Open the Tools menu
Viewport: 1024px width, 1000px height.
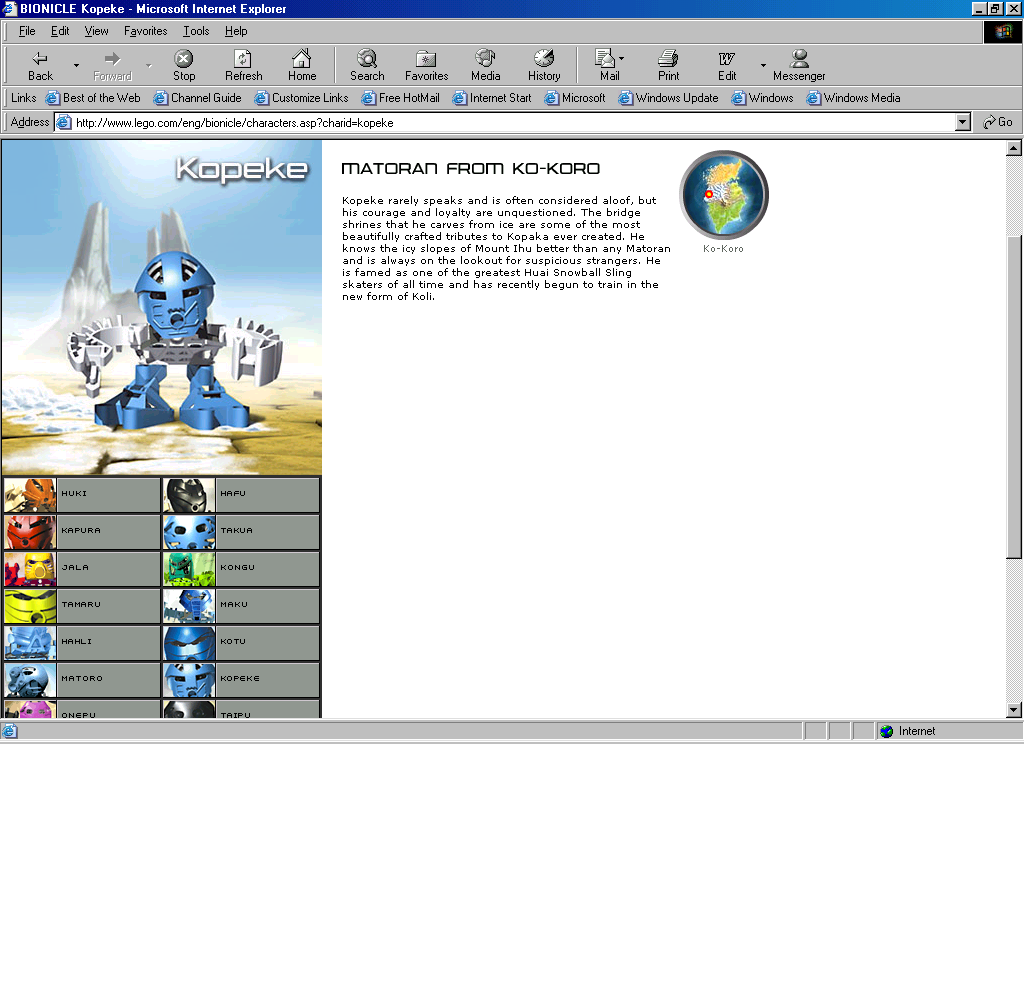[196, 31]
